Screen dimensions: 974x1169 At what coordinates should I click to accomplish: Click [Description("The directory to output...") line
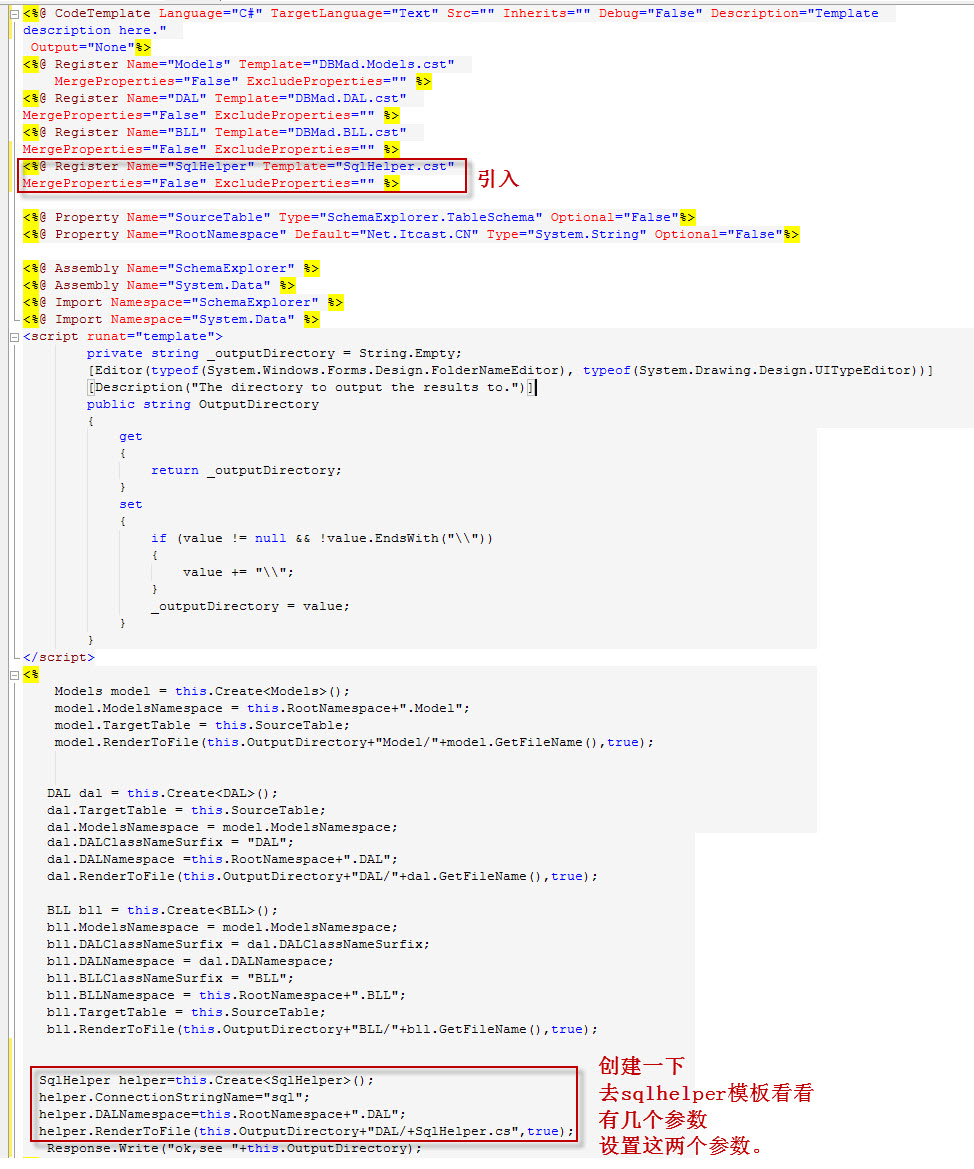(311, 388)
